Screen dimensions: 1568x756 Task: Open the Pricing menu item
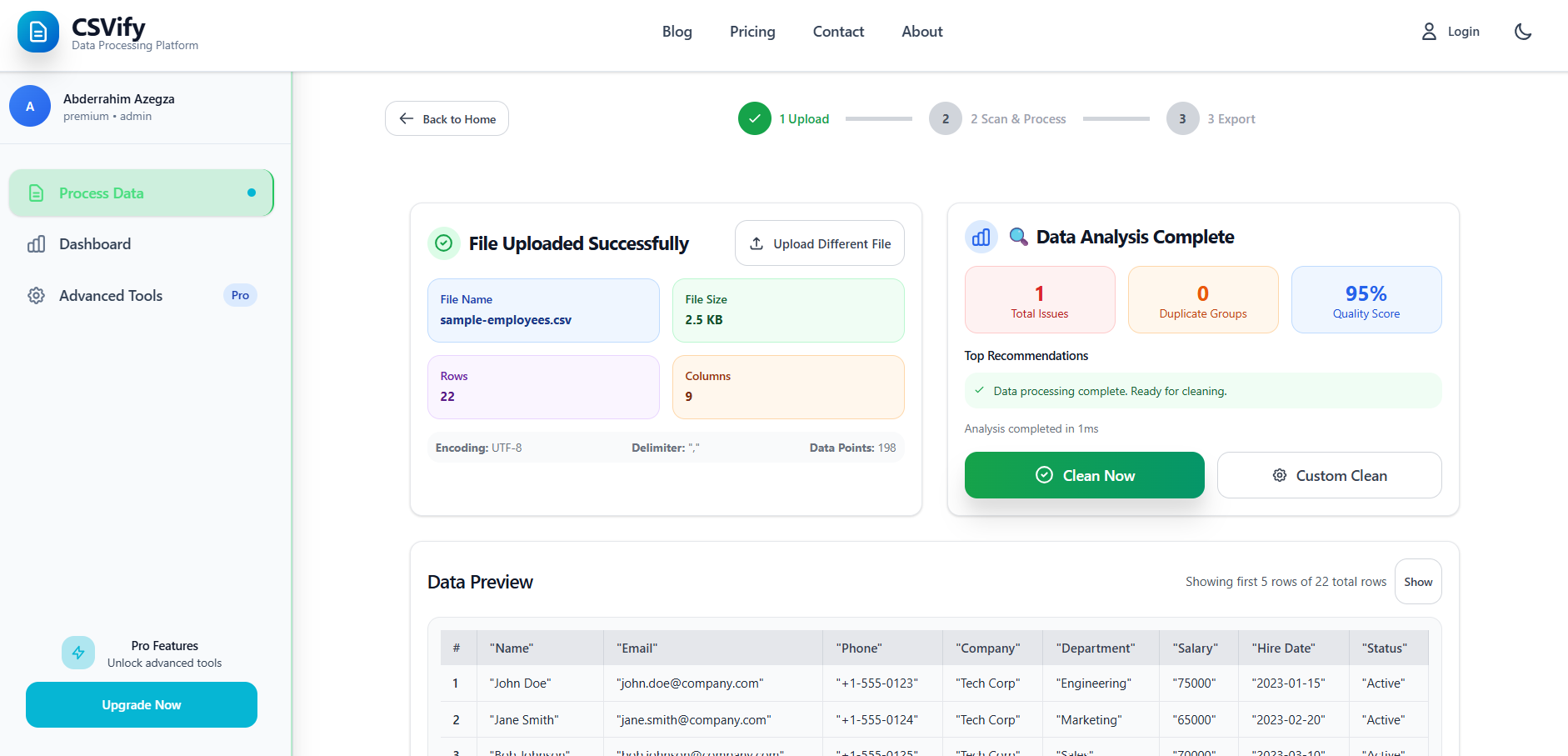click(x=752, y=32)
